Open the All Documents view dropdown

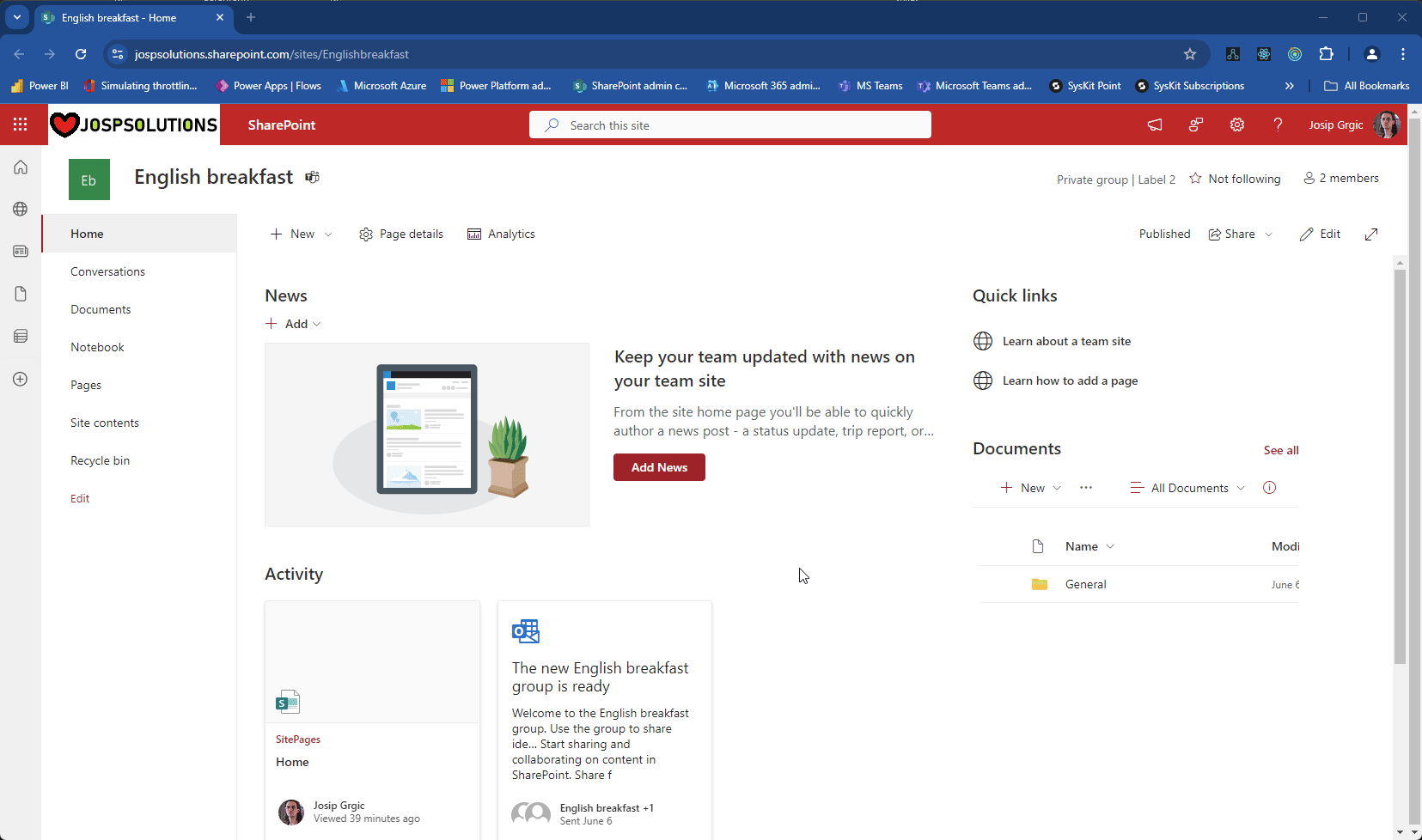1187,488
